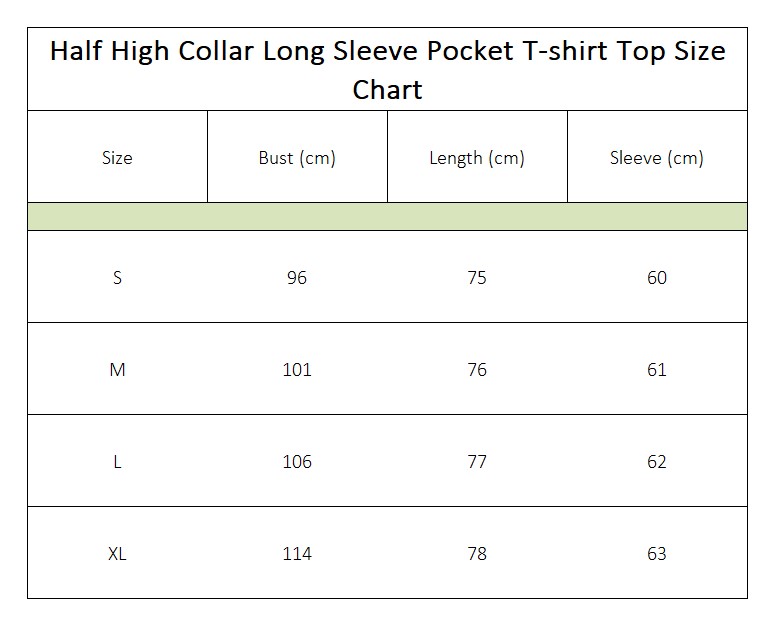The width and height of the screenshot is (779, 628).
Task: Click bust value 101
Action: click(x=297, y=370)
